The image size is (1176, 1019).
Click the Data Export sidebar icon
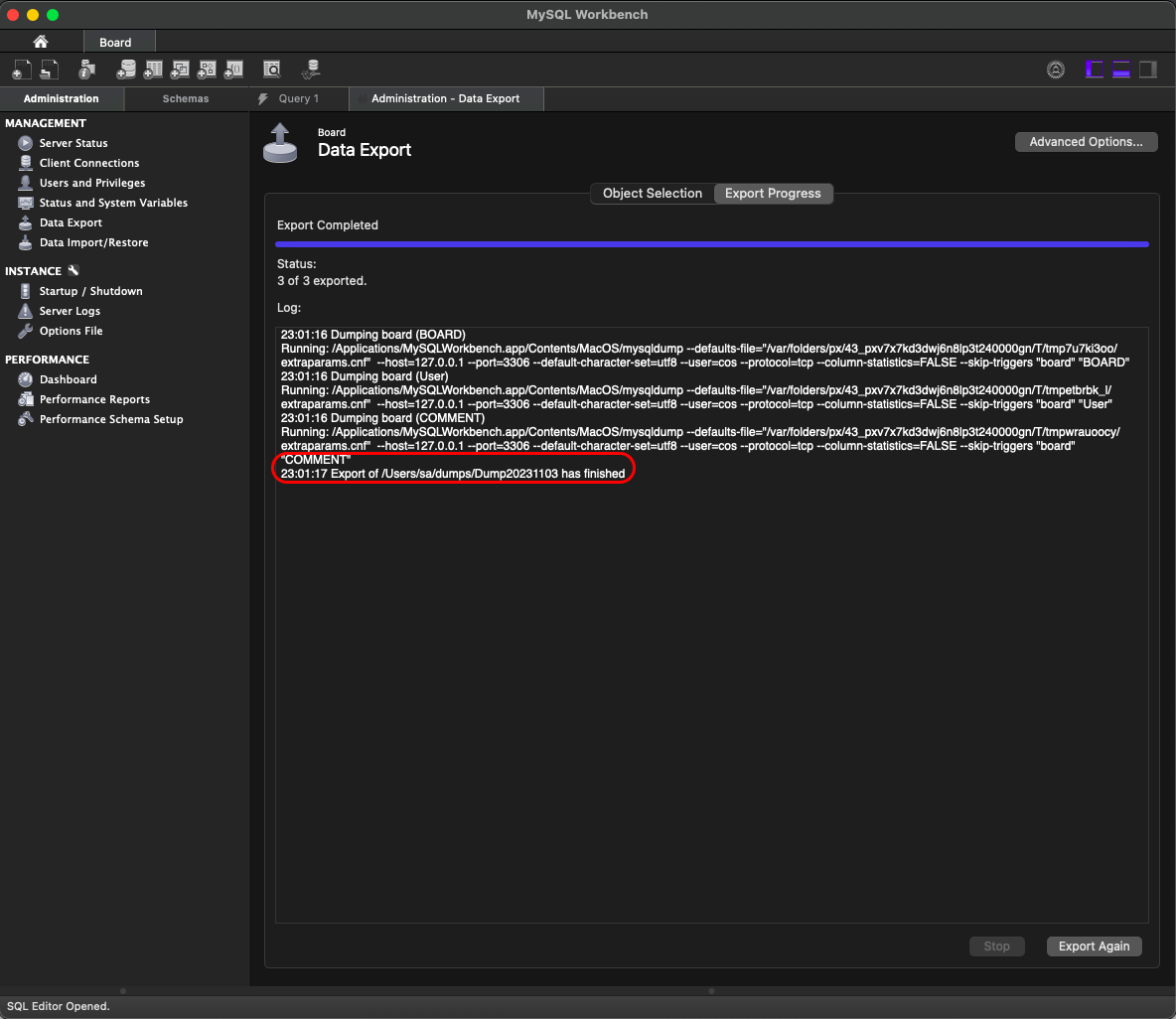[26, 222]
